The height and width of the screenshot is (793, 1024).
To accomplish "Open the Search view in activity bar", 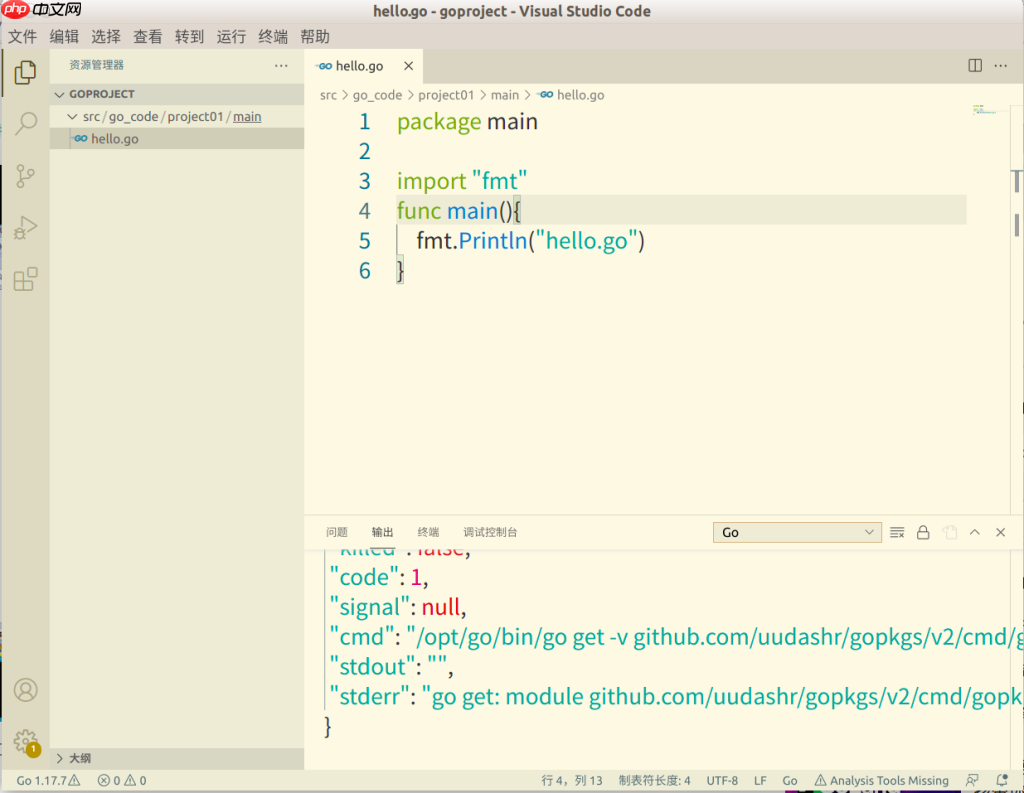I will [26, 123].
